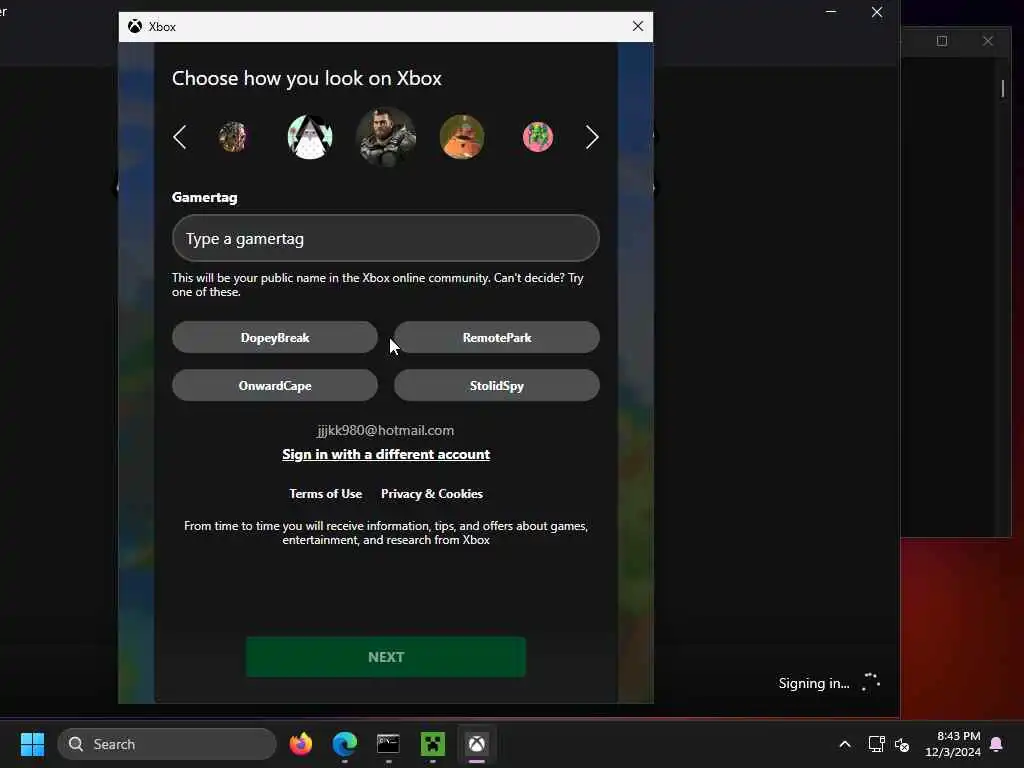1024x768 pixels.
Task: Select the armored soldier gamerpic
Action: (x=386, y=137)
